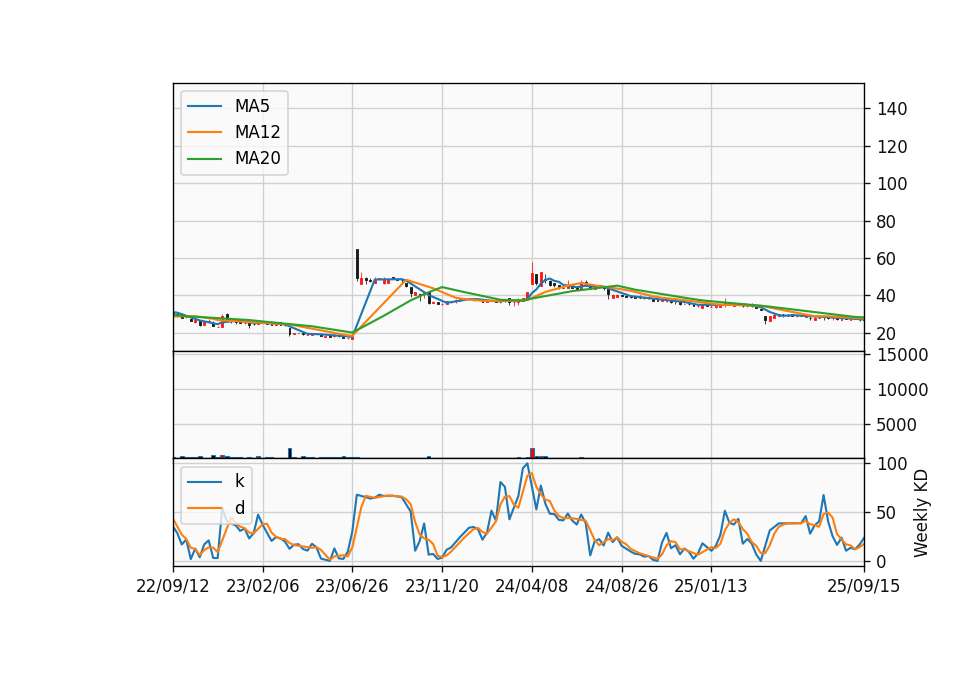This screenshot has height=690, width=960.
Task: Select the 23/11/20 date label
Action: pos(442,586)
